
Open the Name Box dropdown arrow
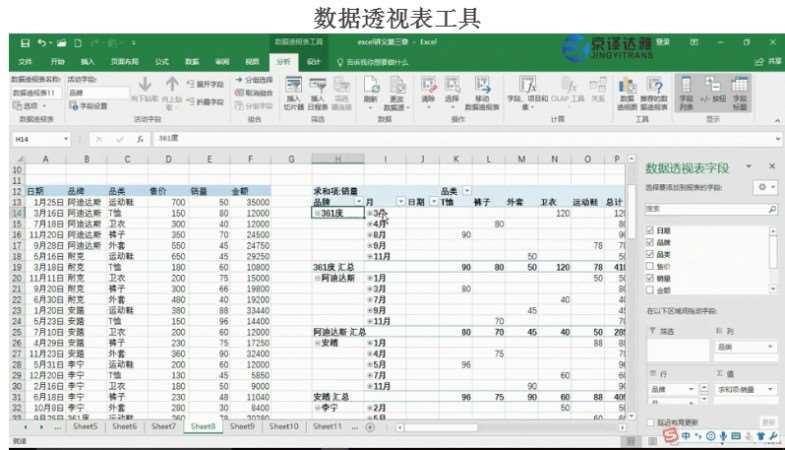pyautogui.click(x=66, y=139)
